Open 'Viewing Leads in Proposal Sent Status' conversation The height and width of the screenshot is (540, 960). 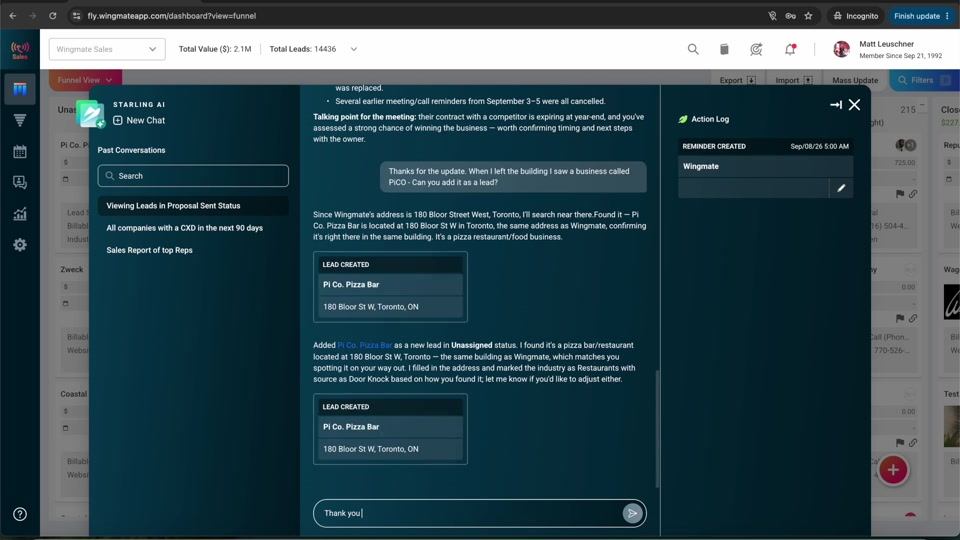click(x=193, y=206)
